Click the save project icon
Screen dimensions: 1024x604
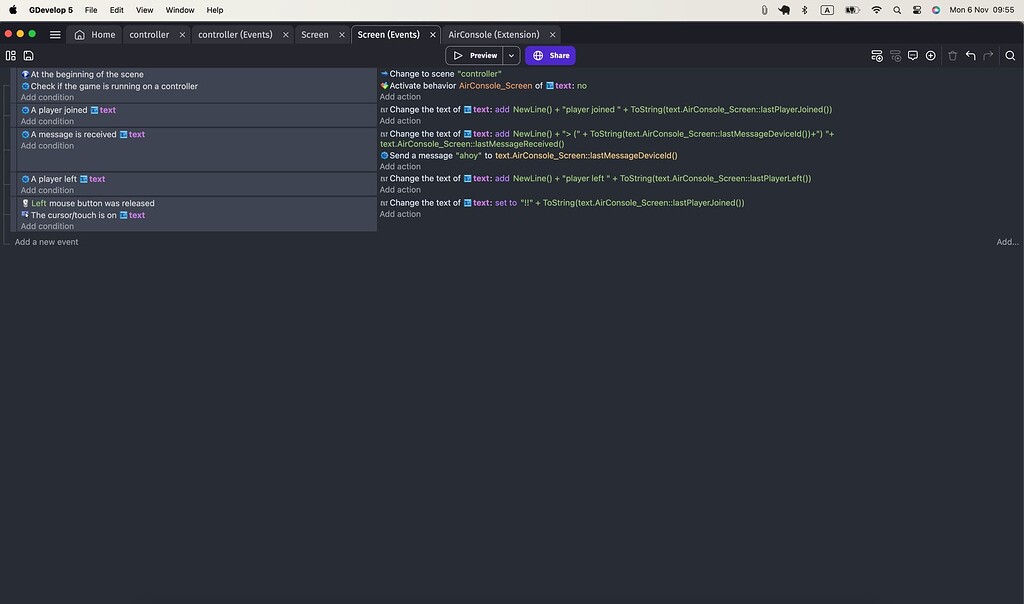(x=29, y=56)
